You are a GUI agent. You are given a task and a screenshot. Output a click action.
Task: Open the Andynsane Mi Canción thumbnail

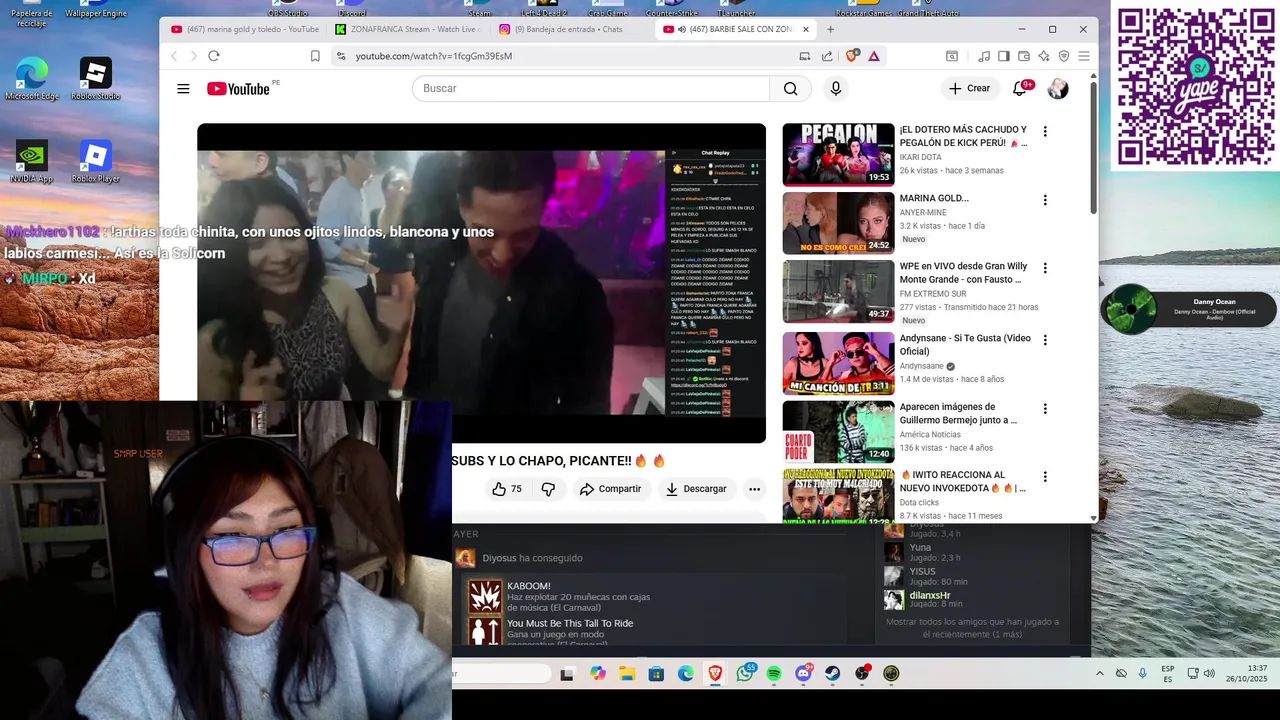coord(838,363)
